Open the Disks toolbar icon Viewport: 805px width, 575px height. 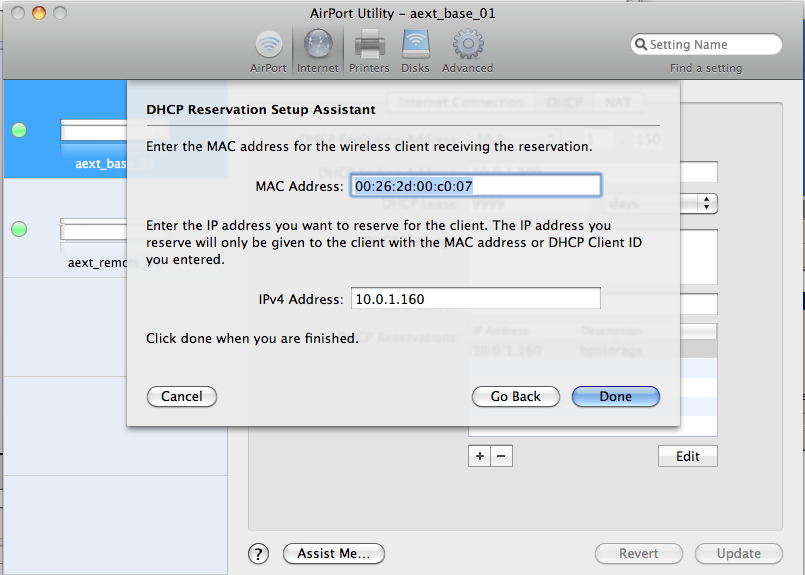click(x=415, y=51)
